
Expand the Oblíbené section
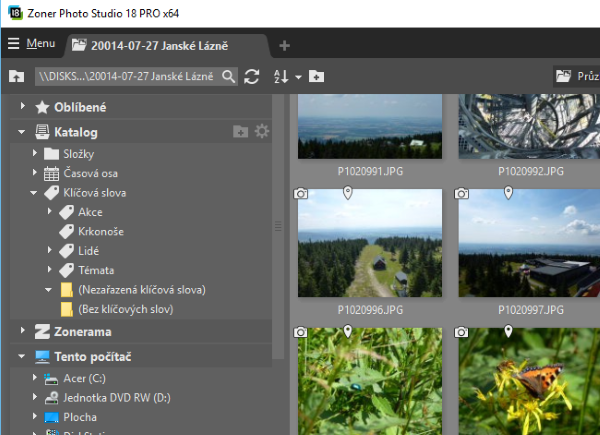[x=23, y=106]
